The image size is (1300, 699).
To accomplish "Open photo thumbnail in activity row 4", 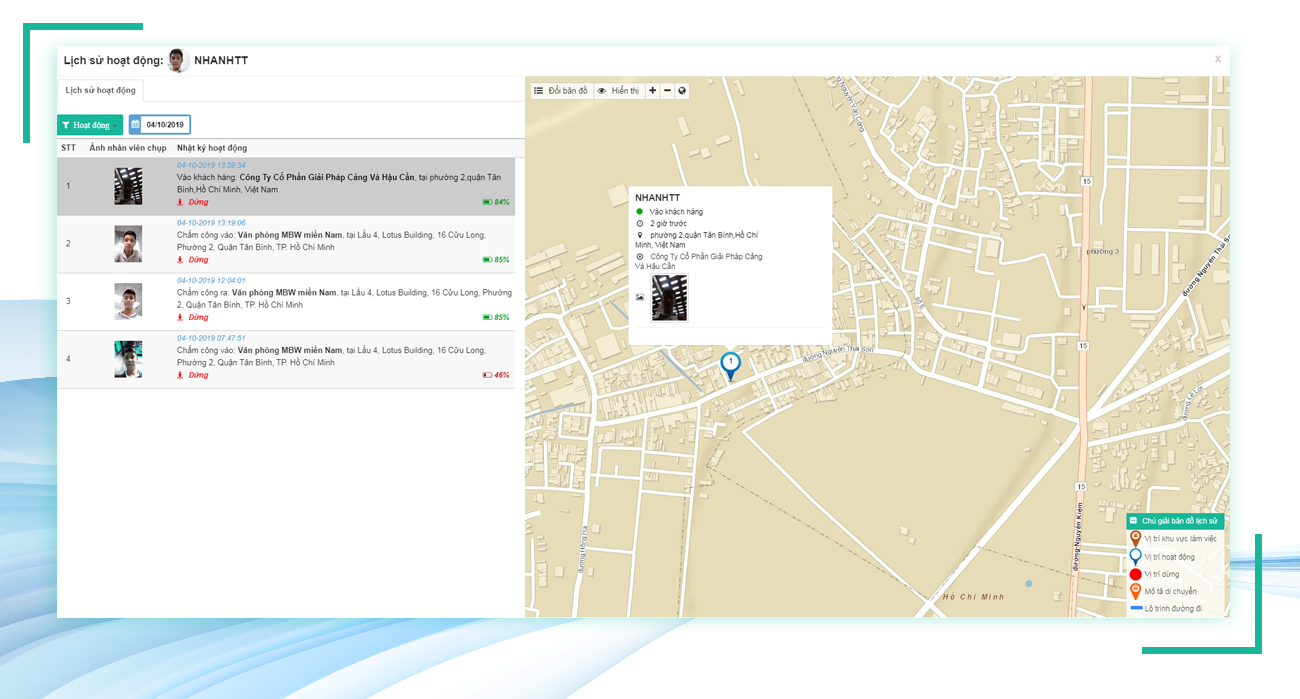I will point(128,359).
